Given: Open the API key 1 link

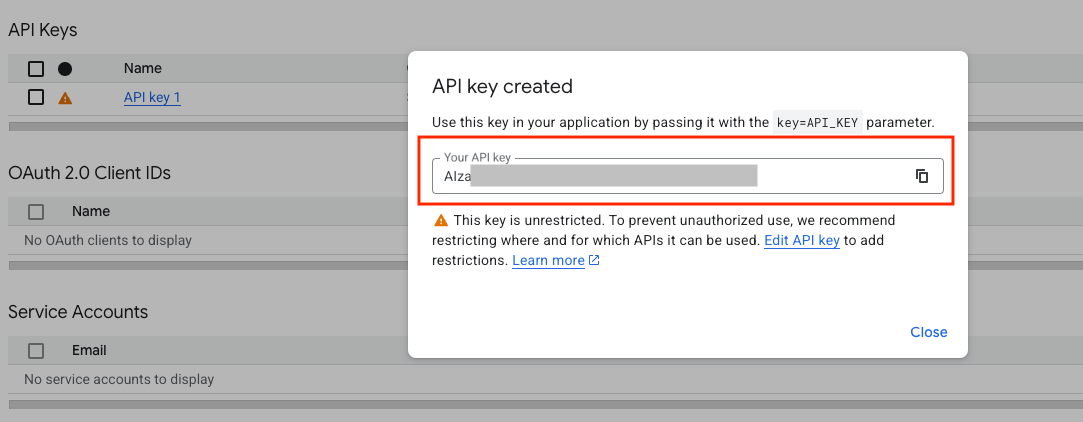Looking at the screenshot, I should (152, 97).
